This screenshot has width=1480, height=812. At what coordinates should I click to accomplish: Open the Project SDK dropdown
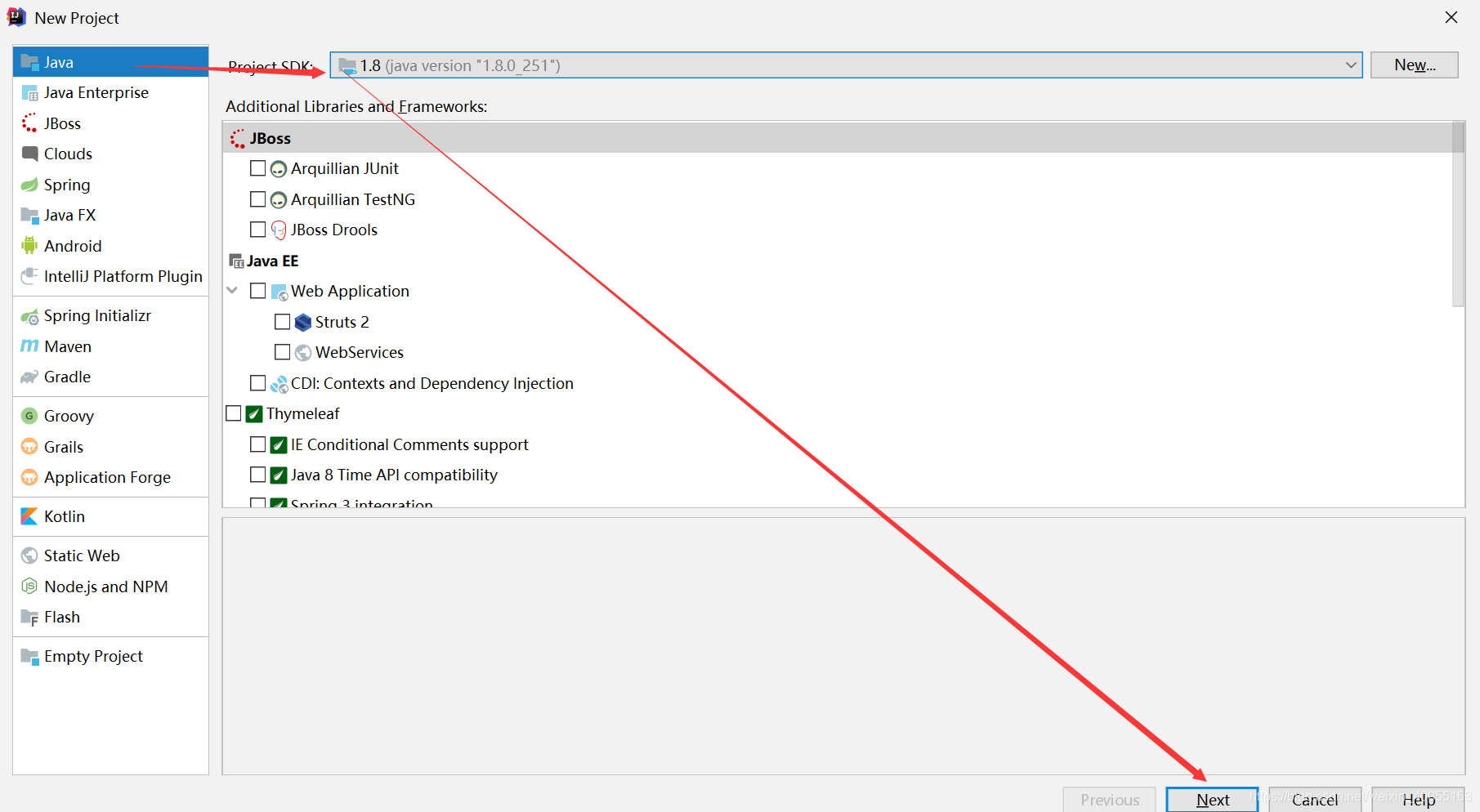(846, 65)
